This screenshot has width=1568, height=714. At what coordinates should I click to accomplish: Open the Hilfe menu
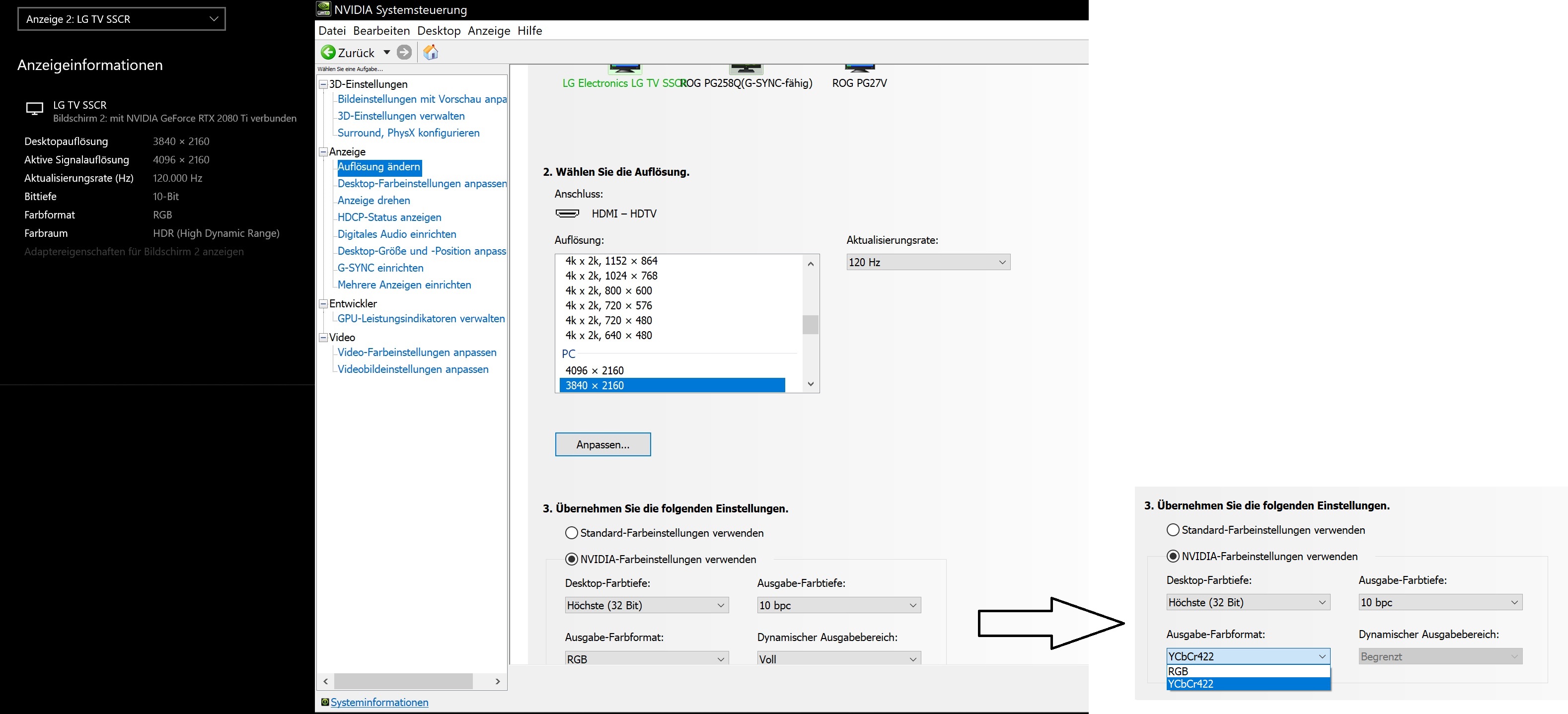(529, 30)
